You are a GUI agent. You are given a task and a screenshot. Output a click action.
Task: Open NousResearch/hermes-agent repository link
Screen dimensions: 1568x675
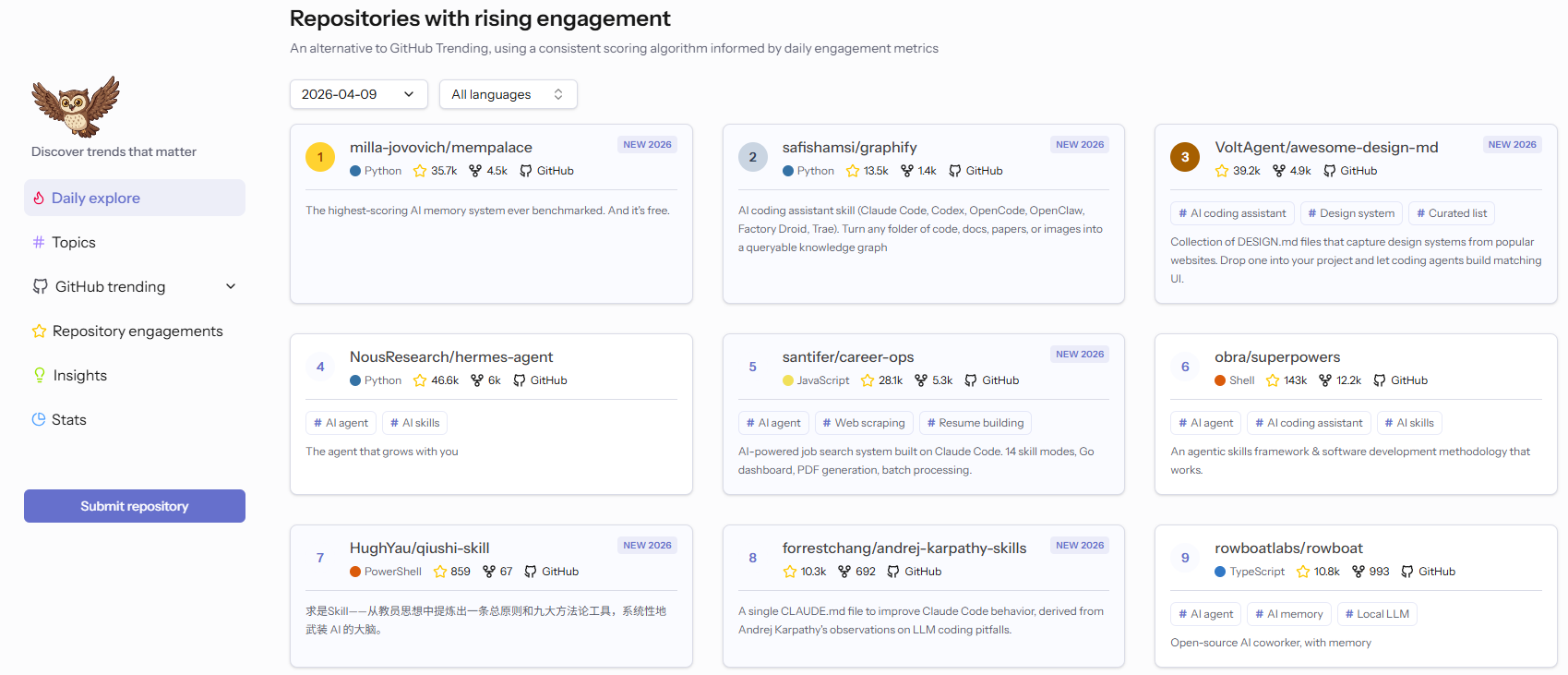point(451,356)
